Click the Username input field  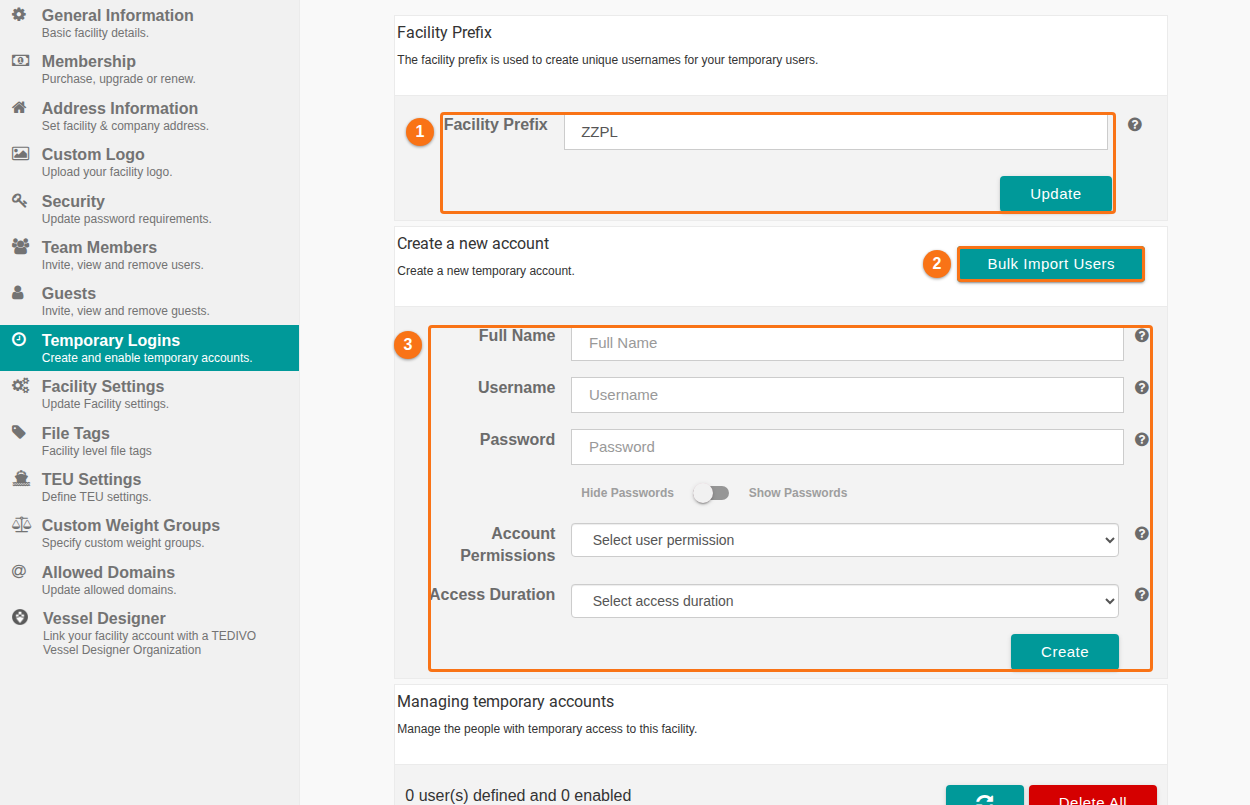(x=847, y=395)
